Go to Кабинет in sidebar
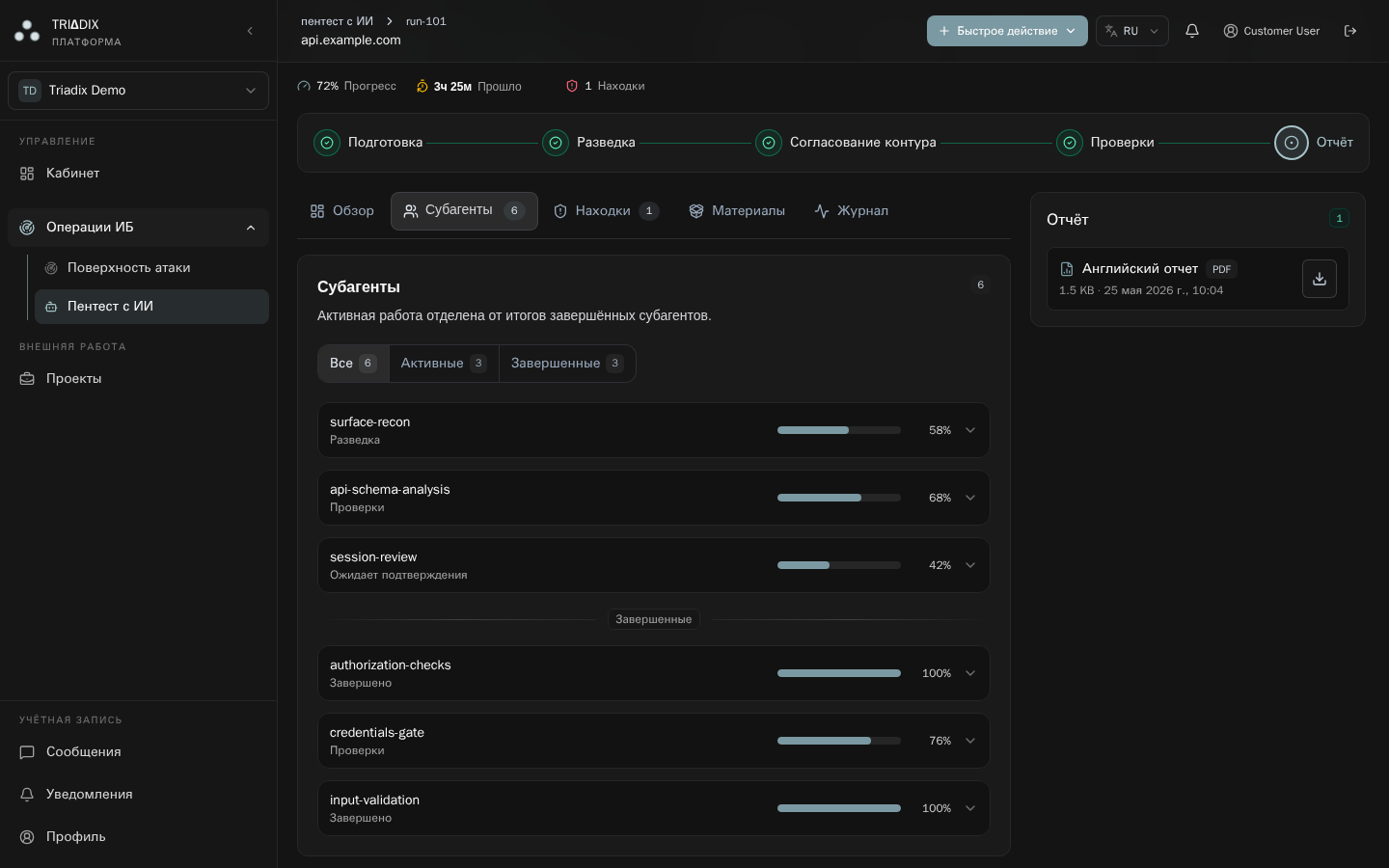This screenshot has width=1389, height=868. [138, 174]
